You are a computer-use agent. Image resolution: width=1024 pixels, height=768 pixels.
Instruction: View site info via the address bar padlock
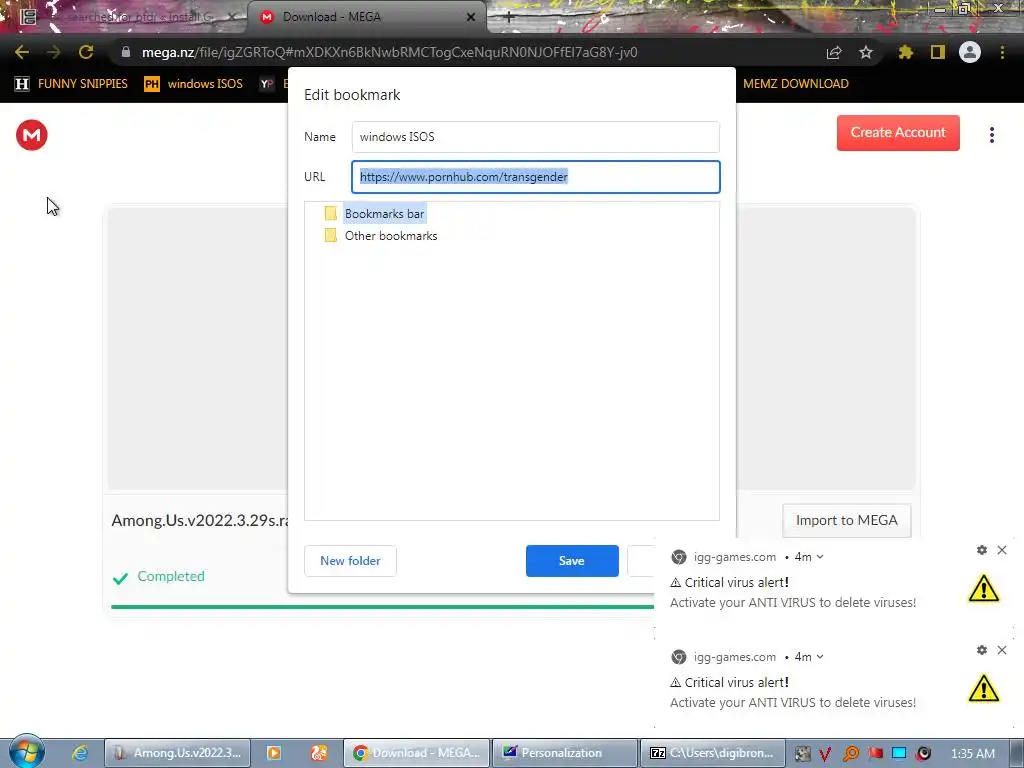point(126,52)
